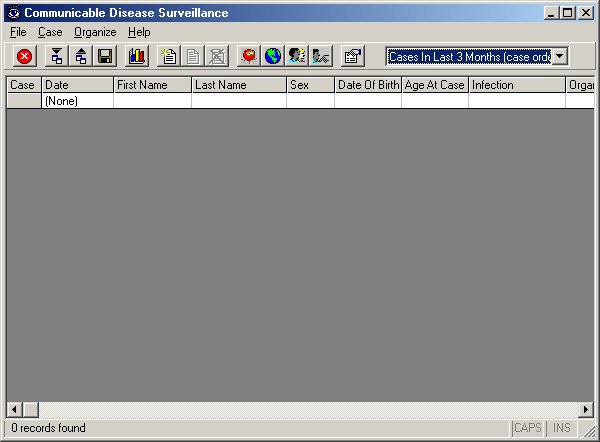Click the '0 records found' status text
This screenshot has height=442, width=600.
coord(48,428)
